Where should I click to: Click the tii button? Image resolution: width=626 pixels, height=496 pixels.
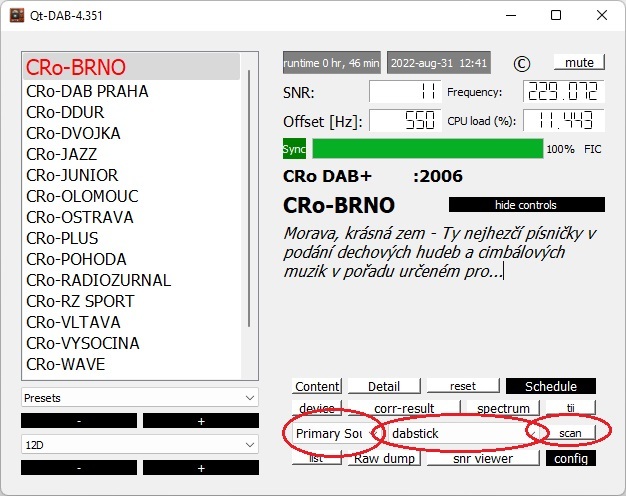point(571,408)
